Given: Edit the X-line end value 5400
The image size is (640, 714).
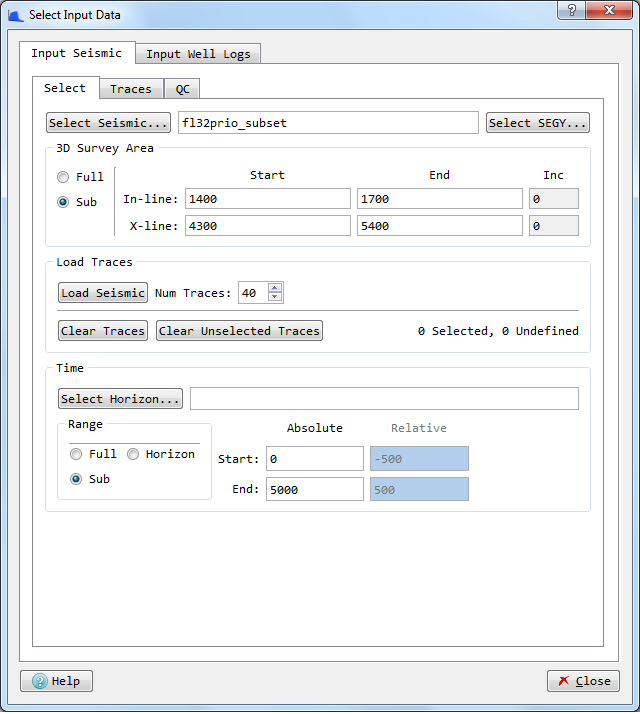Looking at the screenshot, I should click(440, 226).
